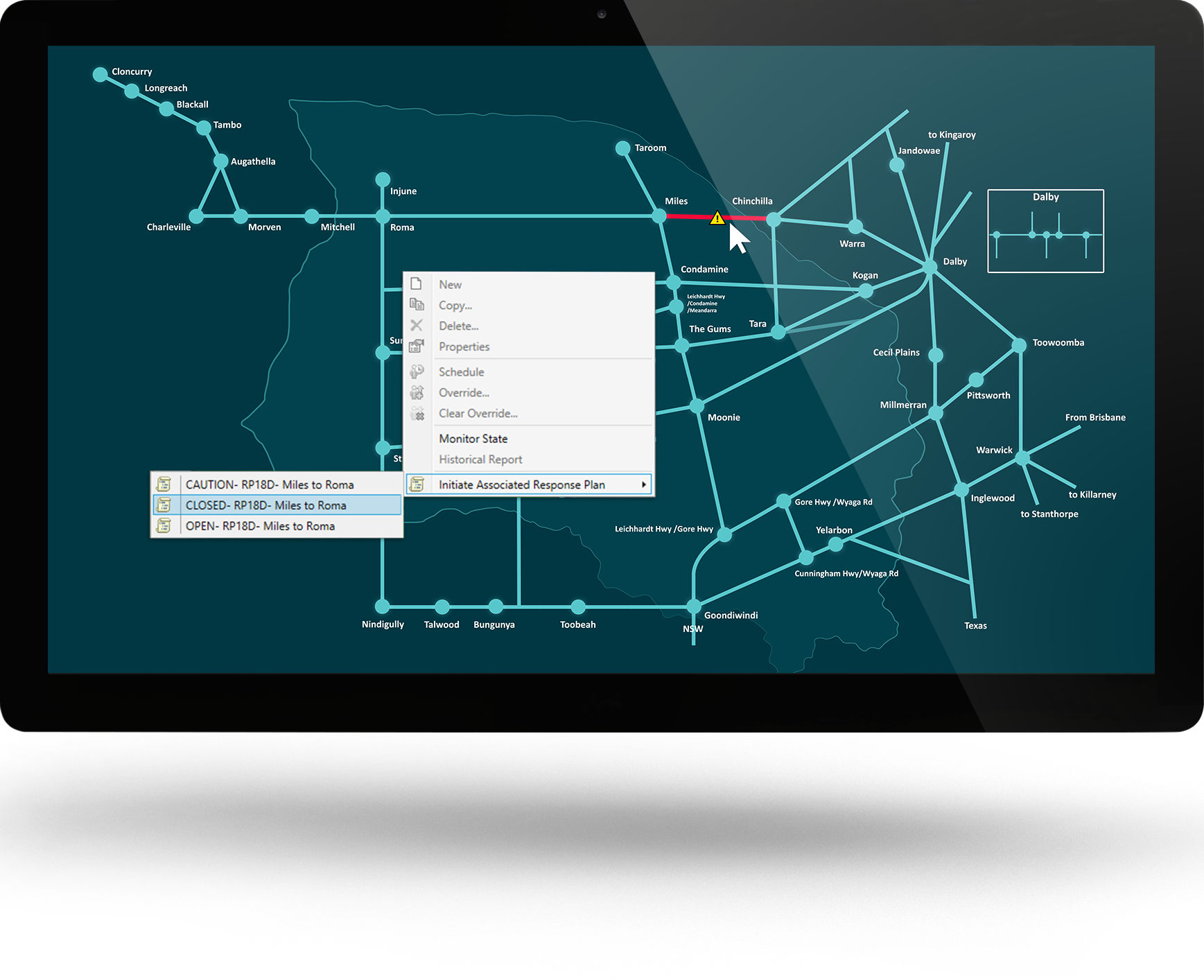This screenshot has height=980, width=1204.
Task: Click the yellow warning triangle on red road
Action: [717, 218]
